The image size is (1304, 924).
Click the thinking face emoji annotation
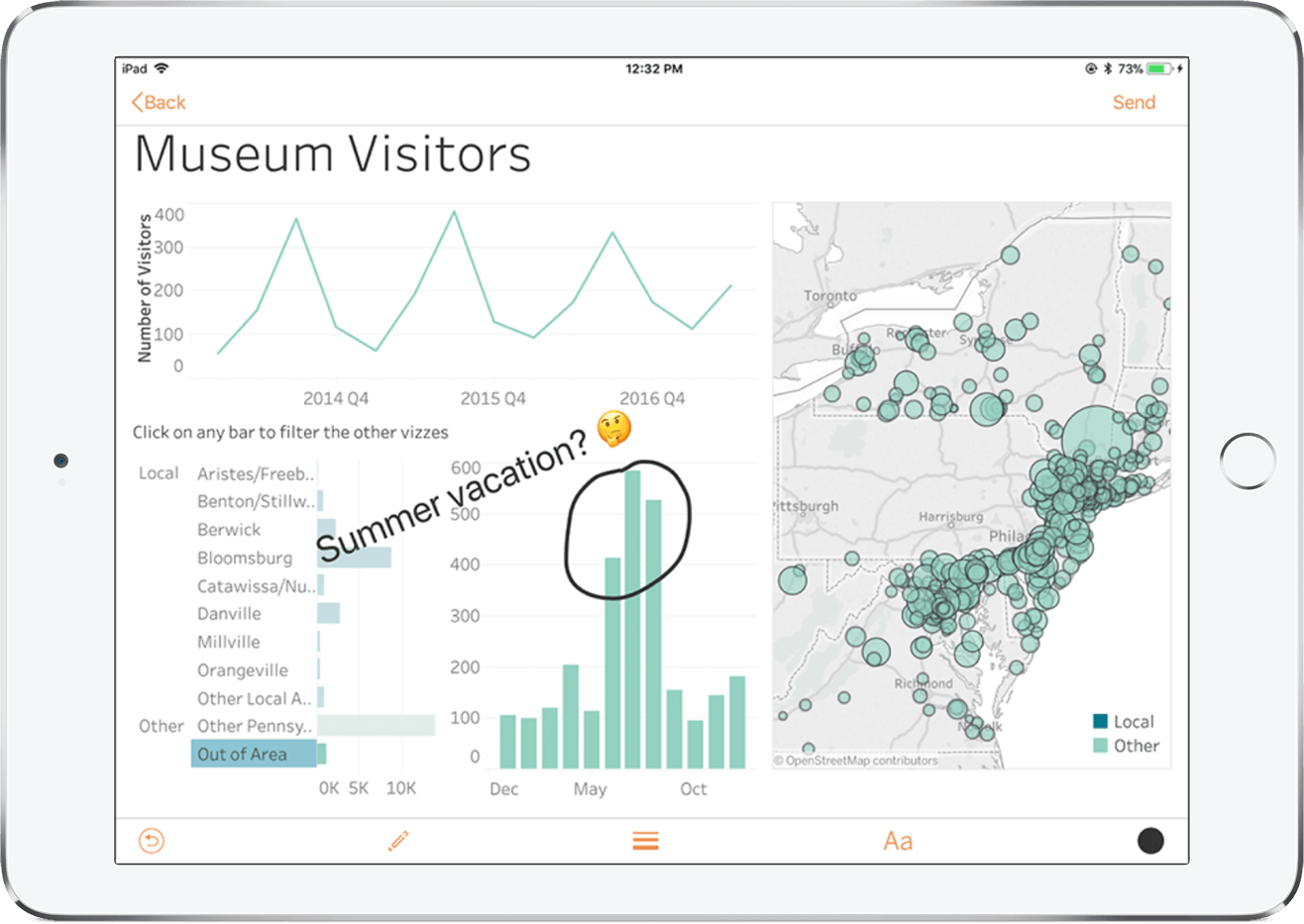614,429
